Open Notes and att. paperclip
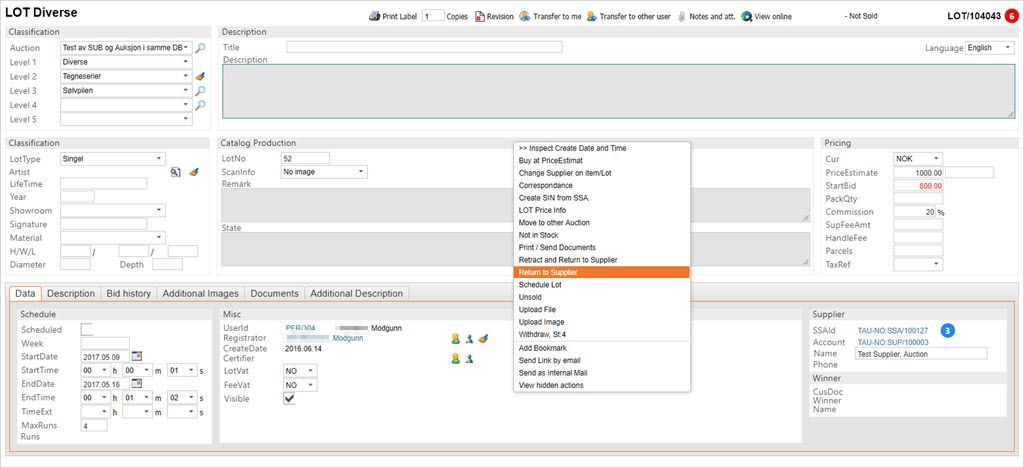The width and height of the screenshot is (1024, 468). point(682,17)
